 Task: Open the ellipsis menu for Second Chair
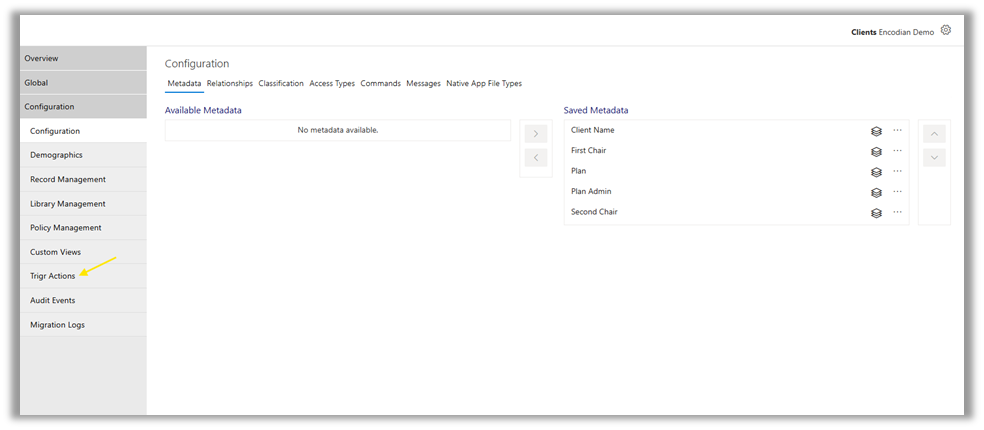(x=897, y=212)
